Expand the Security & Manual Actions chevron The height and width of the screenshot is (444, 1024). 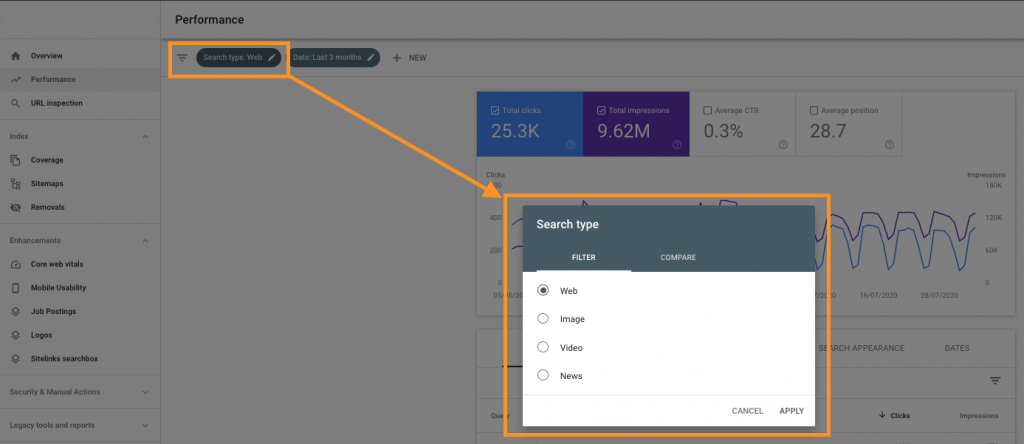145,392
